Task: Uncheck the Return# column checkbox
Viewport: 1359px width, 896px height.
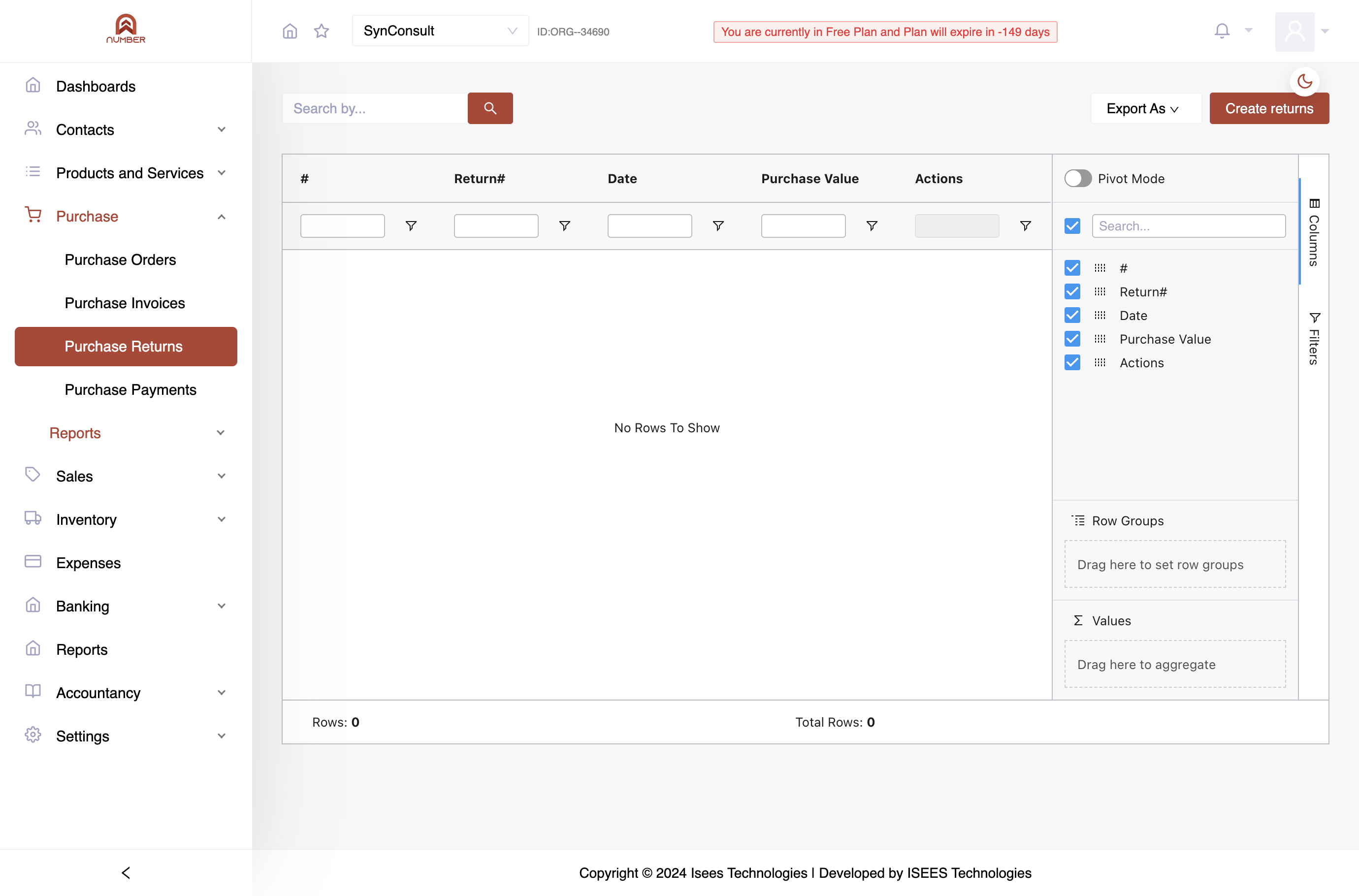Action: coord(1072,291)
